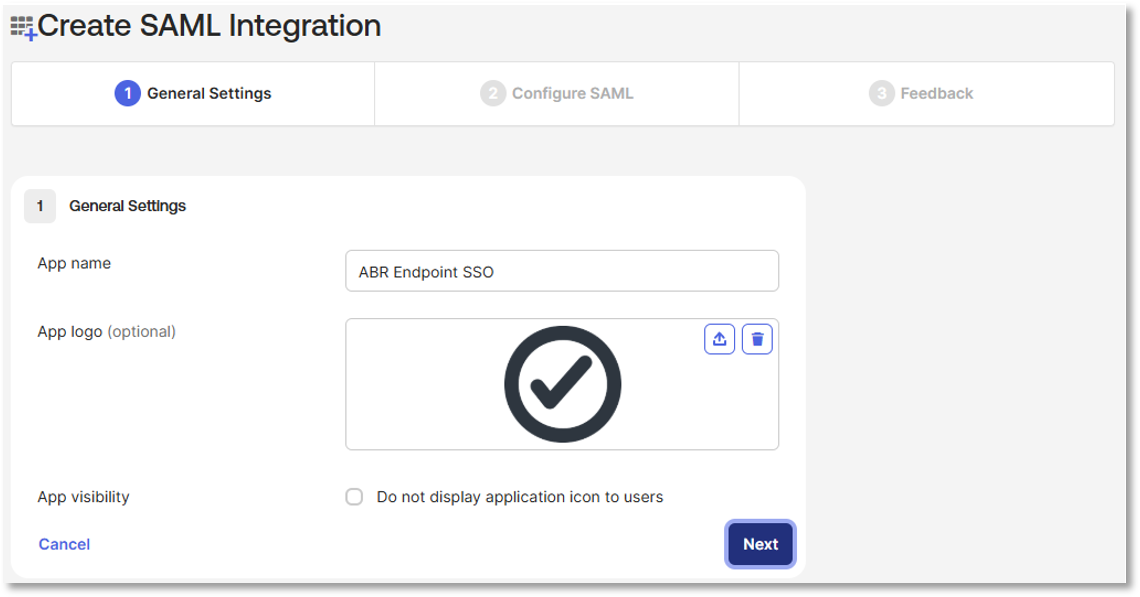The image size is (1140, 597).
Task: Click the 'Create SAML Integration' page title
Action: [209, 26]
